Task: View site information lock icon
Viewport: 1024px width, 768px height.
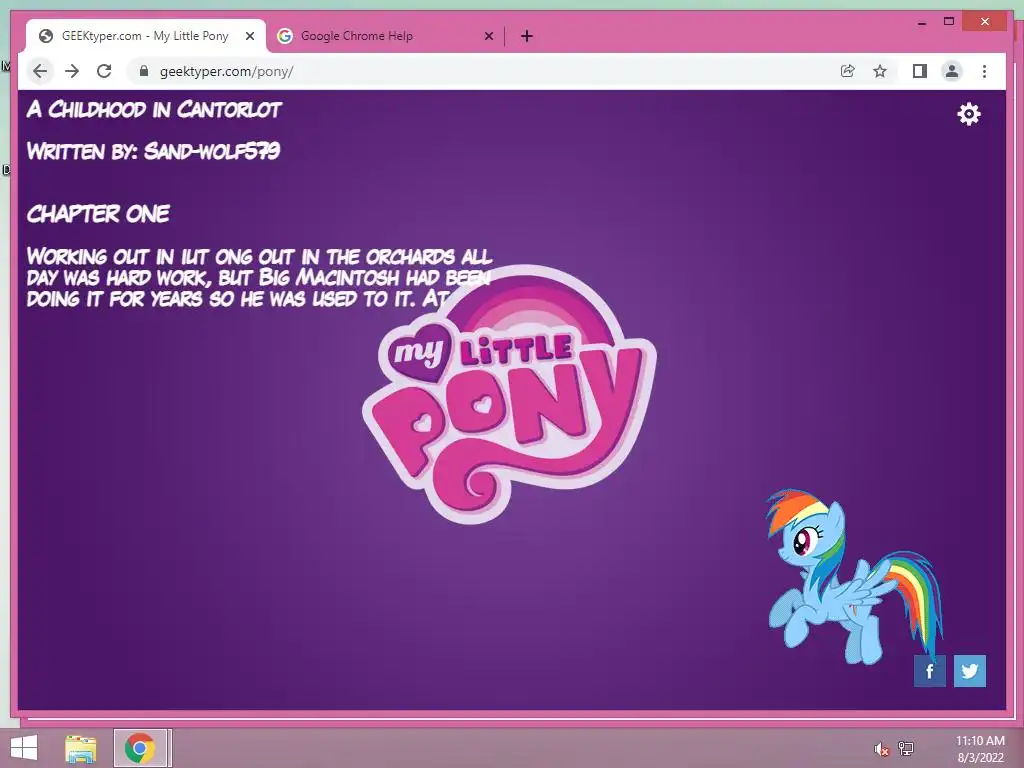Action: click(144, 71)
